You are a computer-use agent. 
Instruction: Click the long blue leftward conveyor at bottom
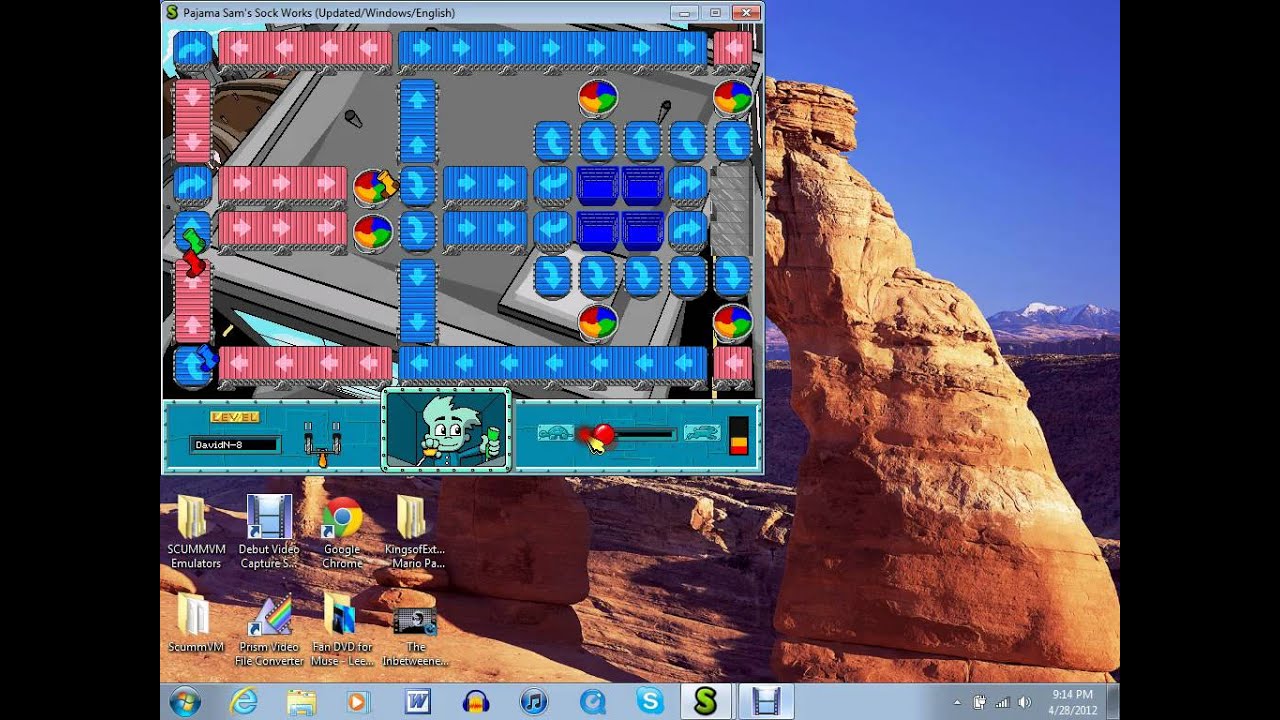553,364
